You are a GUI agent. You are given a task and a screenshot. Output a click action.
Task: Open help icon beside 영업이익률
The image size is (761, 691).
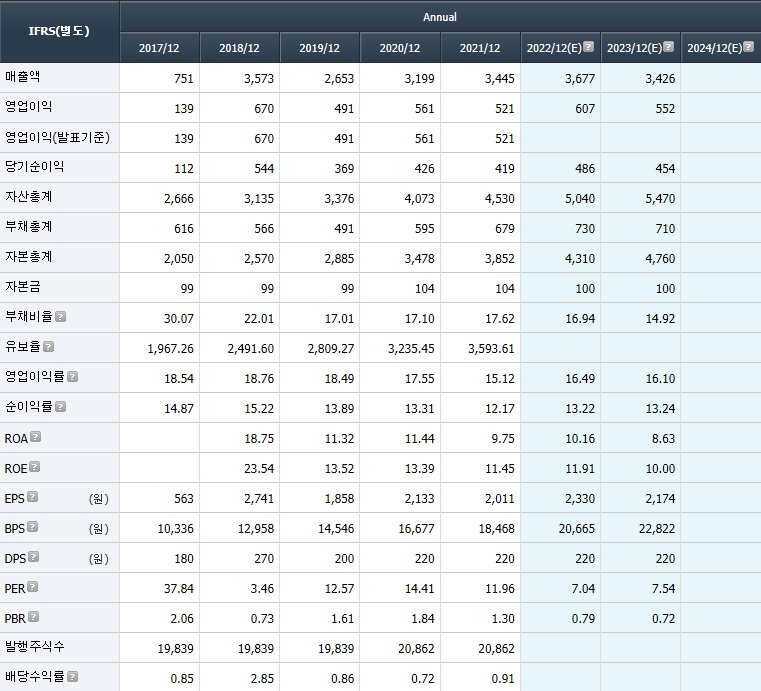tap(72, 377)
